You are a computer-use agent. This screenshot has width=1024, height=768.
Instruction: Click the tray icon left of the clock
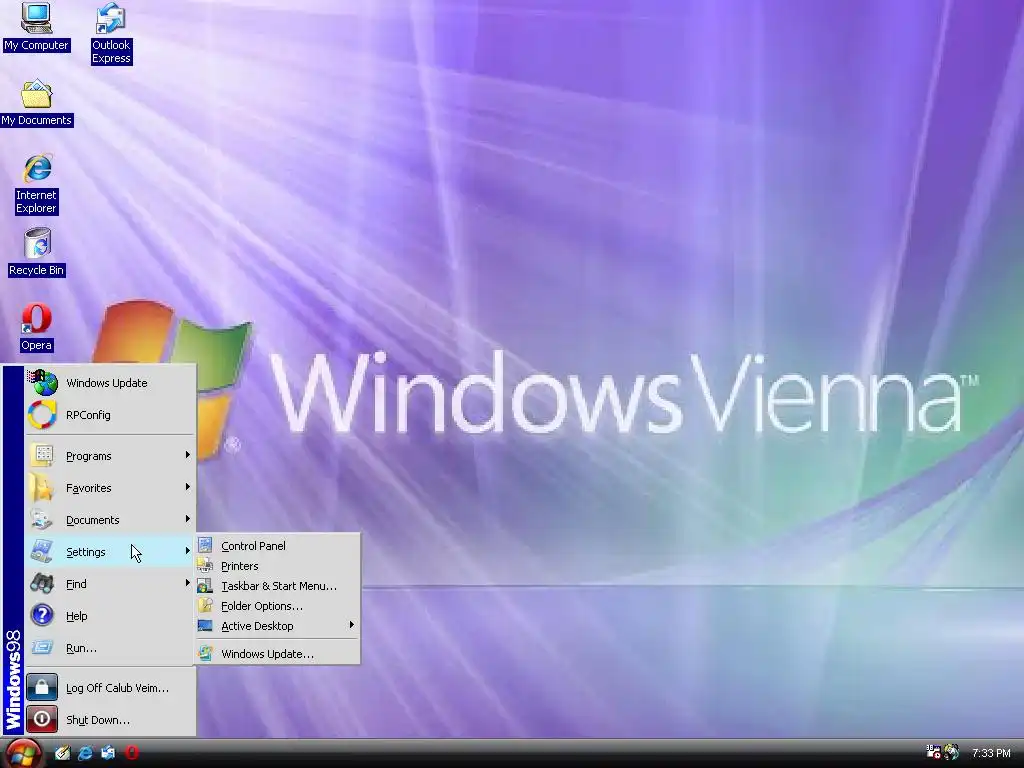point(952,752)
